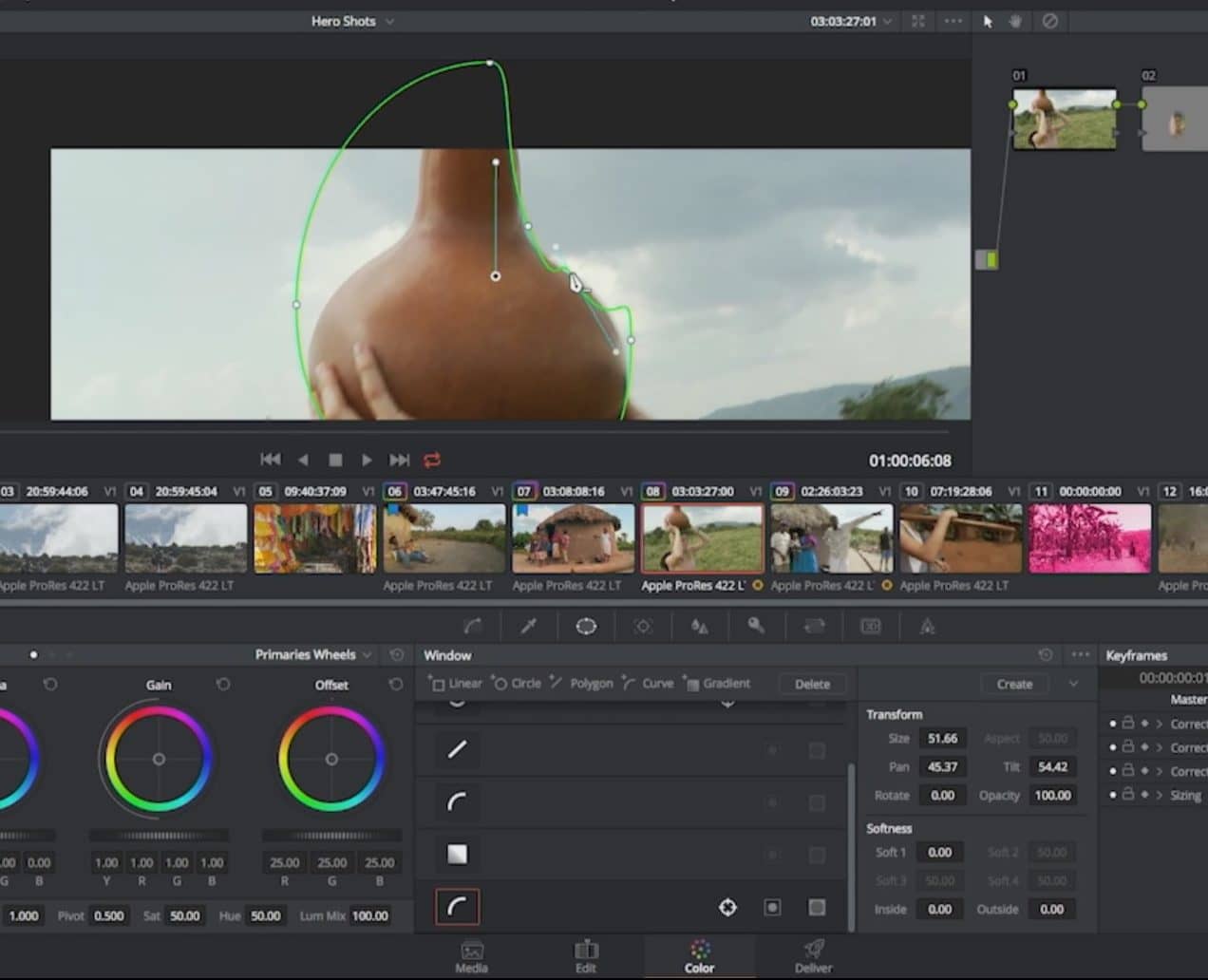Viewport: 1208px width, 980px height.
Task: Click the Gain color wheel center
Action: (x=159, y=759)
